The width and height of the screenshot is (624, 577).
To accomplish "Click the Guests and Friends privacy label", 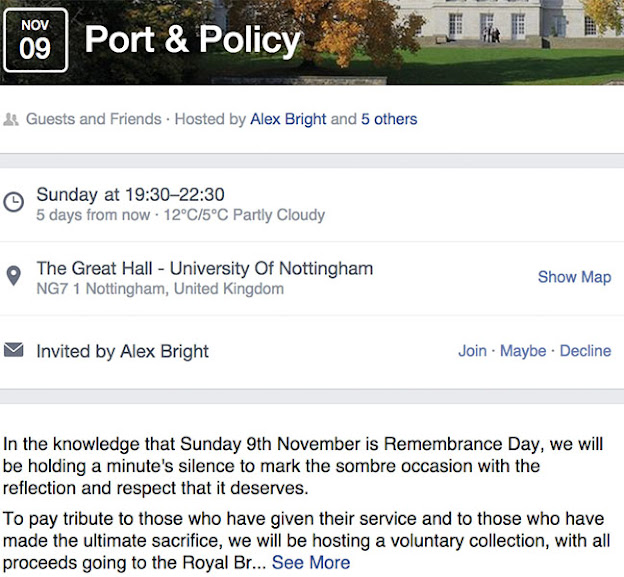I will 94,119.
